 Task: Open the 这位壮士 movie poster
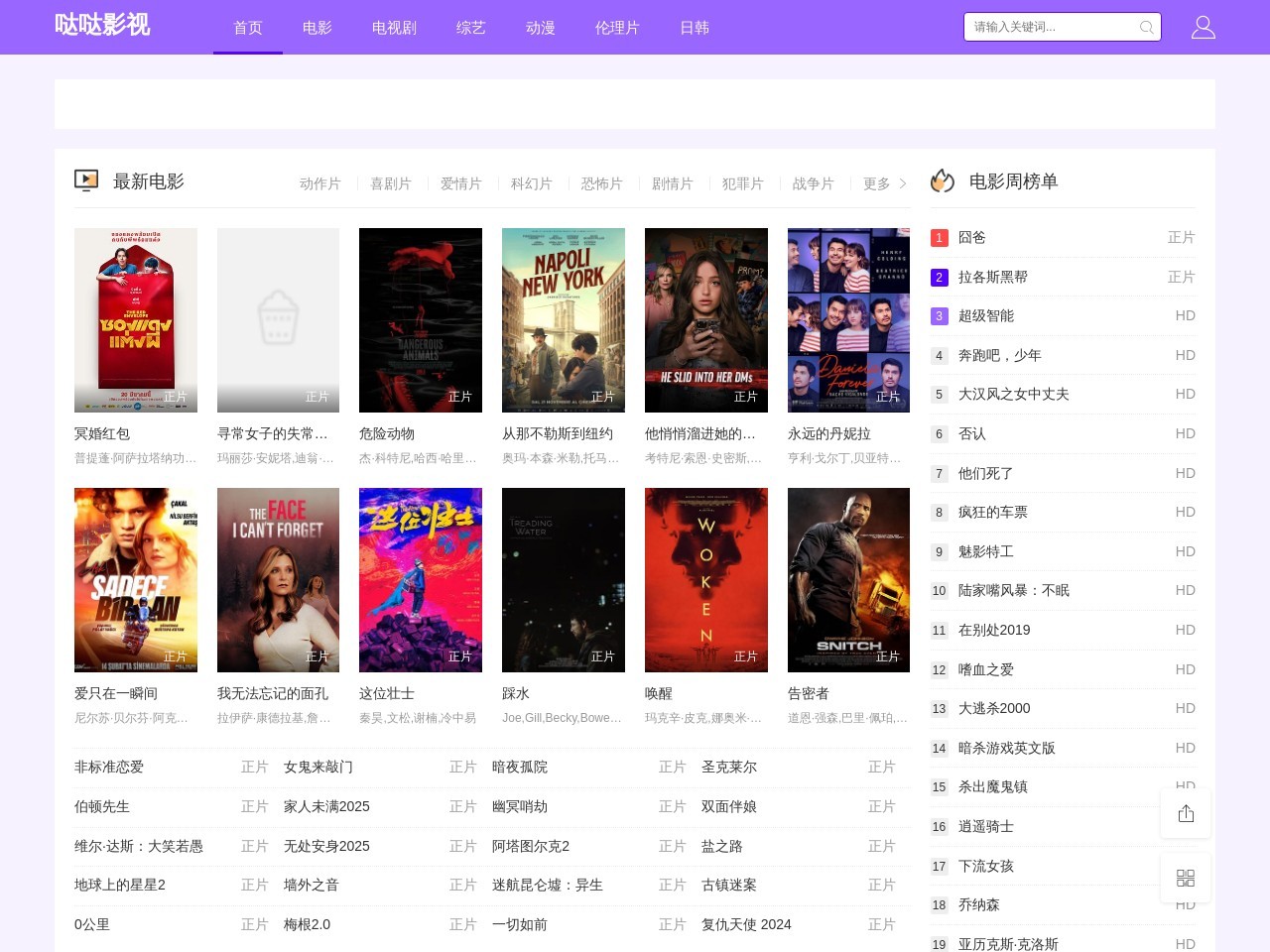click(x=421, y=580)
